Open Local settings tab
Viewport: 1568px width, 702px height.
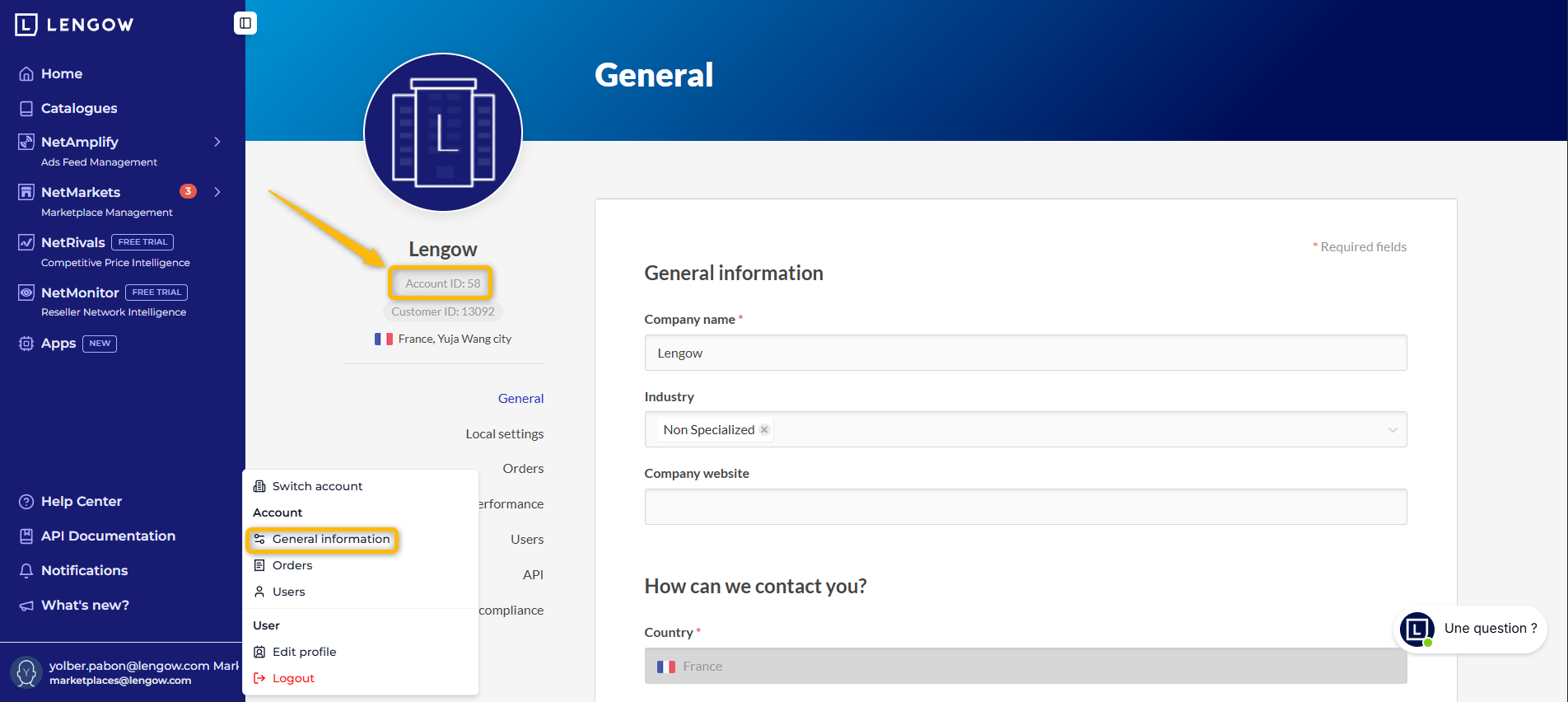504,433
